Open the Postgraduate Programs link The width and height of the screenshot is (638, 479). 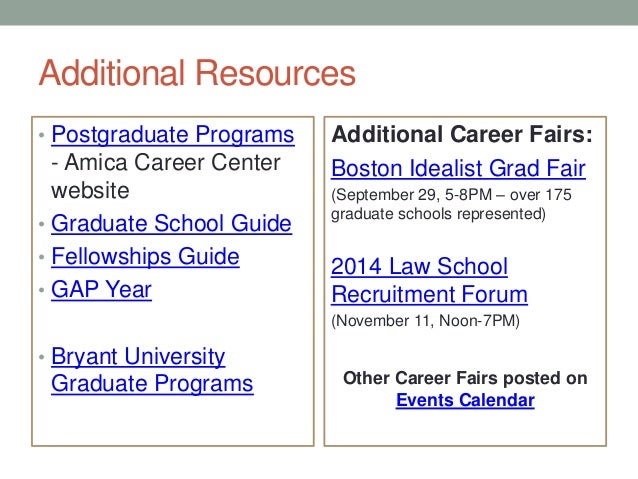173,135
